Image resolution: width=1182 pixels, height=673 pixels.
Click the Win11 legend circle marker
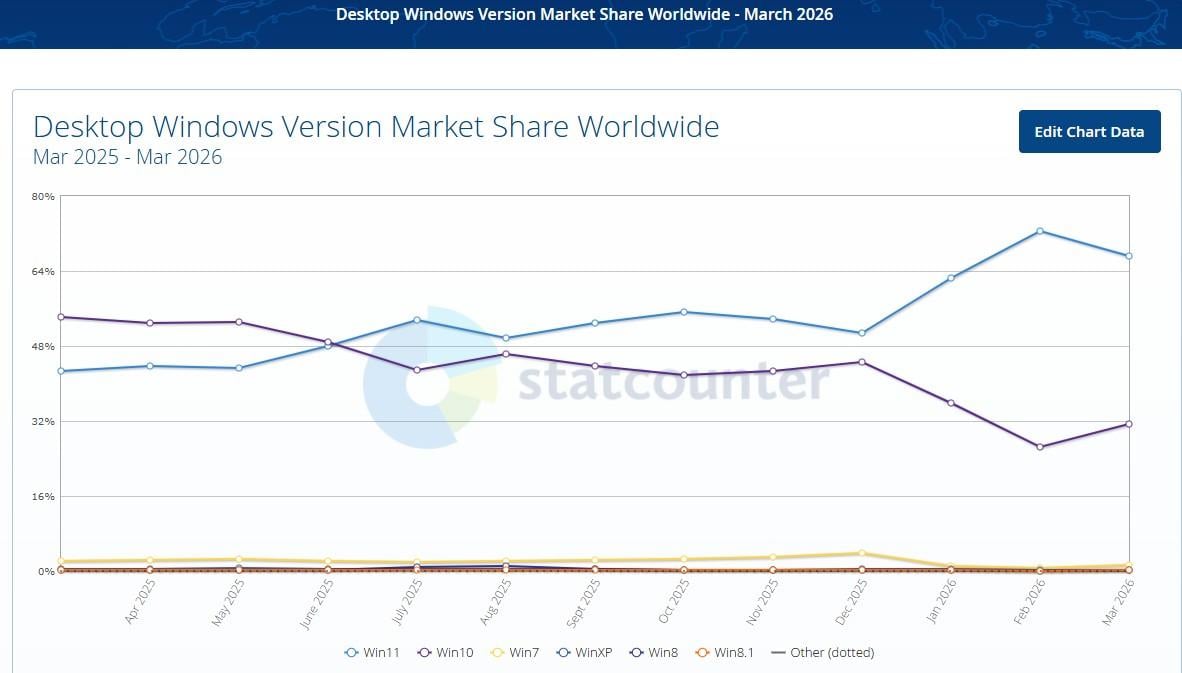351,653
